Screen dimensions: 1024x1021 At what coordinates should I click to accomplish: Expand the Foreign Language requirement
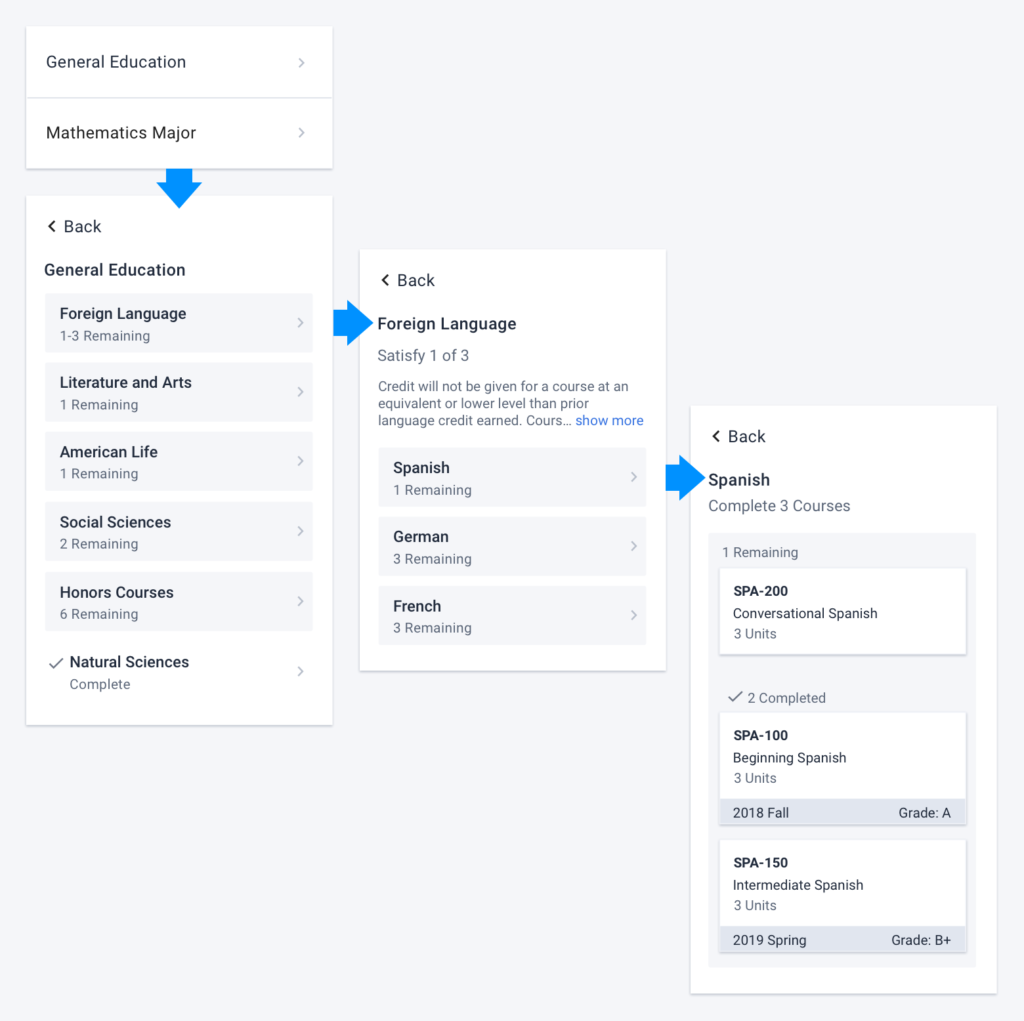[x=179, y=323]
